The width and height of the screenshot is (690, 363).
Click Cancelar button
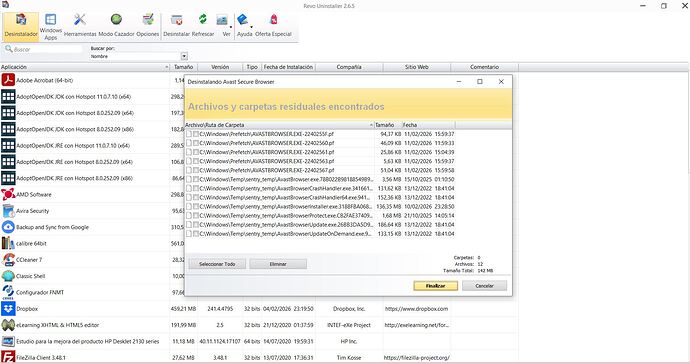tap(484, 286)
